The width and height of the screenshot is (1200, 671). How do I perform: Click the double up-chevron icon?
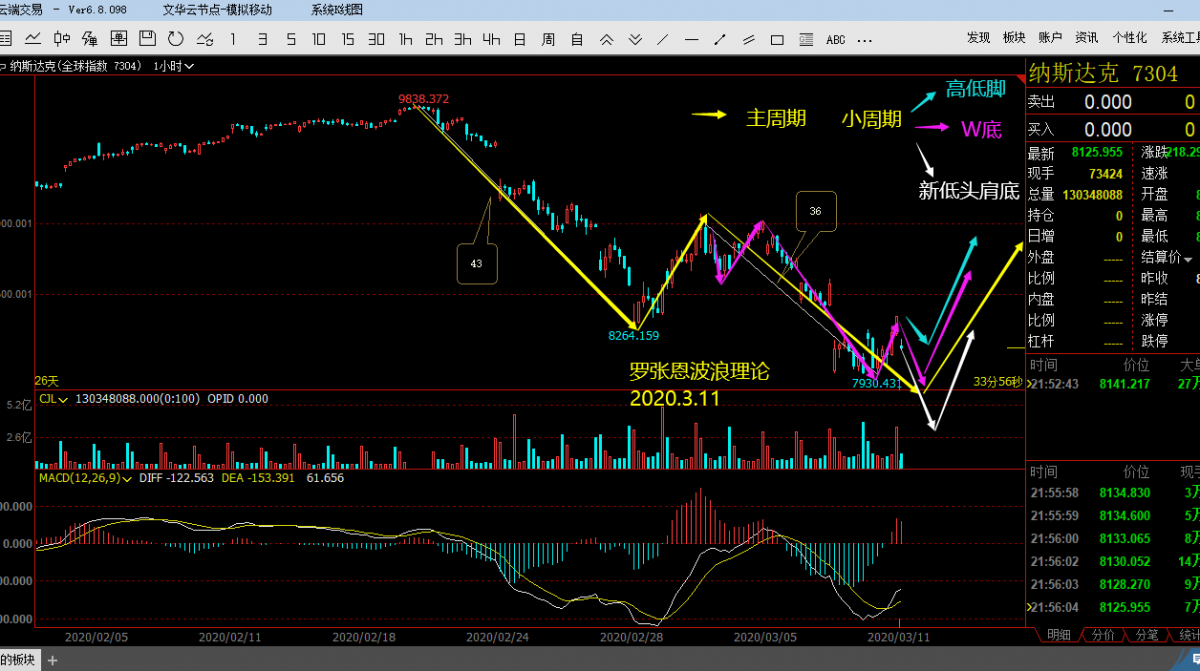coord(606,39)
